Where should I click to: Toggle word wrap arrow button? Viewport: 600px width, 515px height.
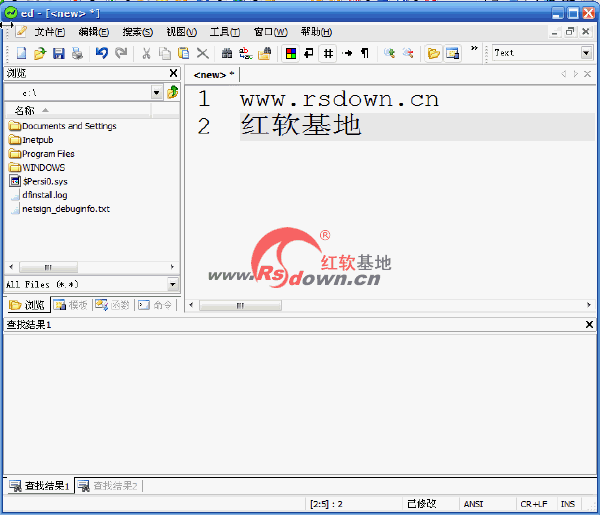(x=309, y=53)
